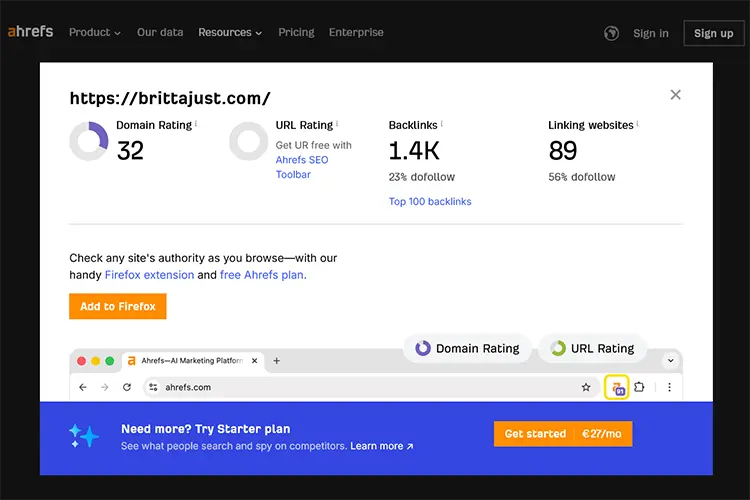Screen dimensions: 750x500
Task: Click the 1.4K backlinks value
Action: pyautogui.click(x=414, y=151)
